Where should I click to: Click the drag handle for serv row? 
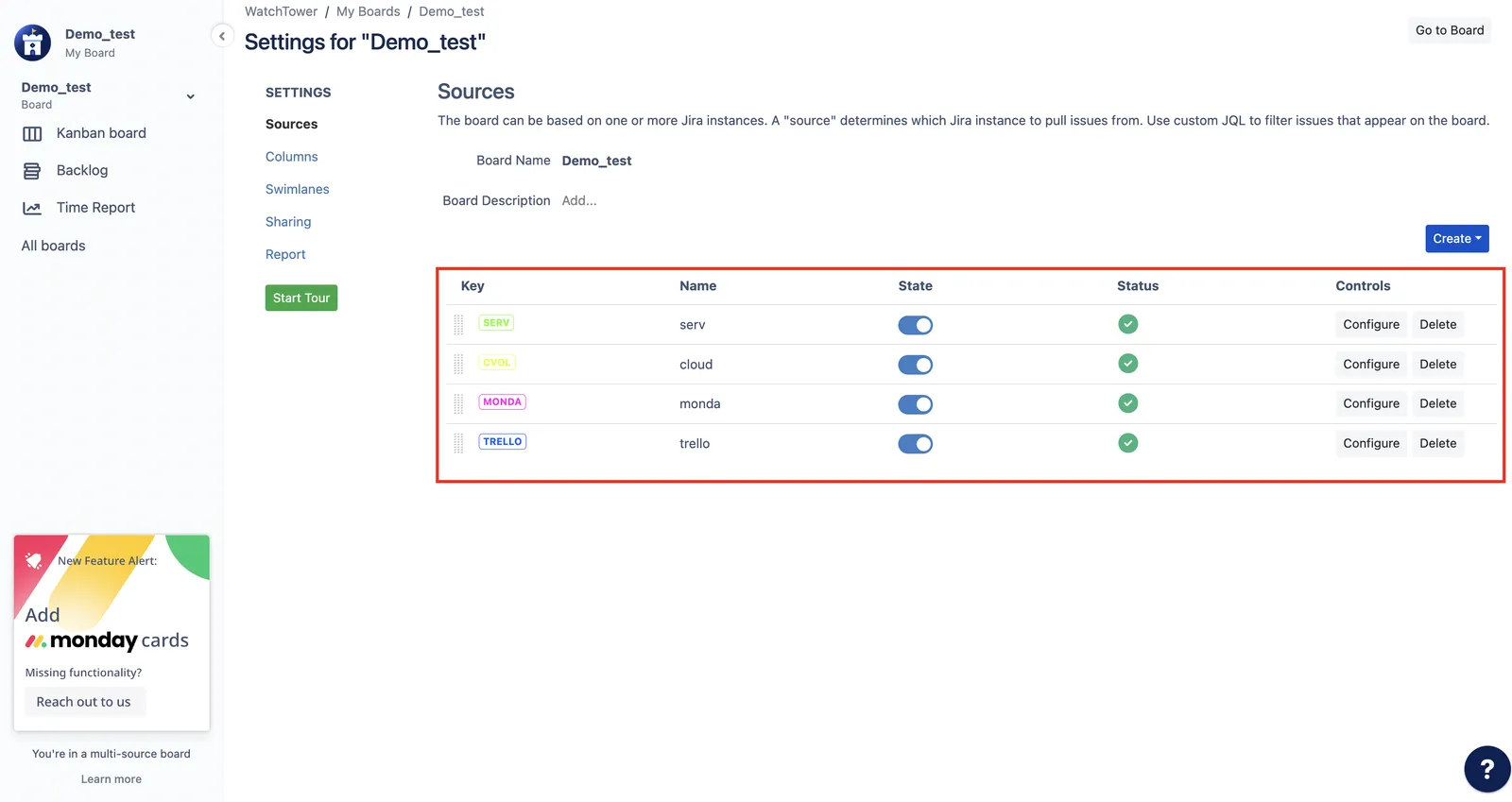[458, 325]
